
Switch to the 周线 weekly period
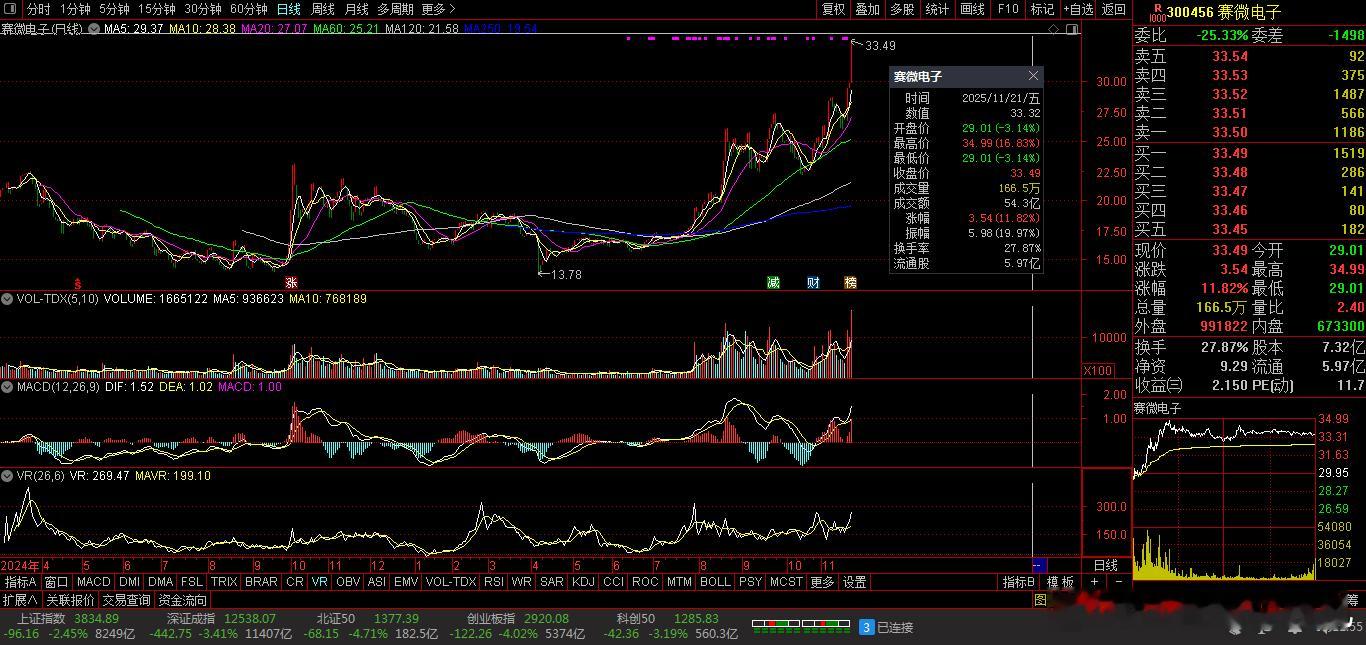[x=322, y=9]
